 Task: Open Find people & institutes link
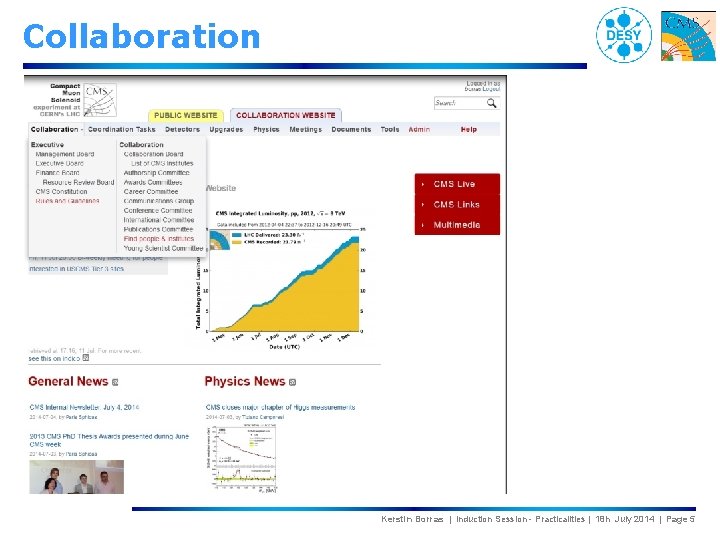pos(158,239)
